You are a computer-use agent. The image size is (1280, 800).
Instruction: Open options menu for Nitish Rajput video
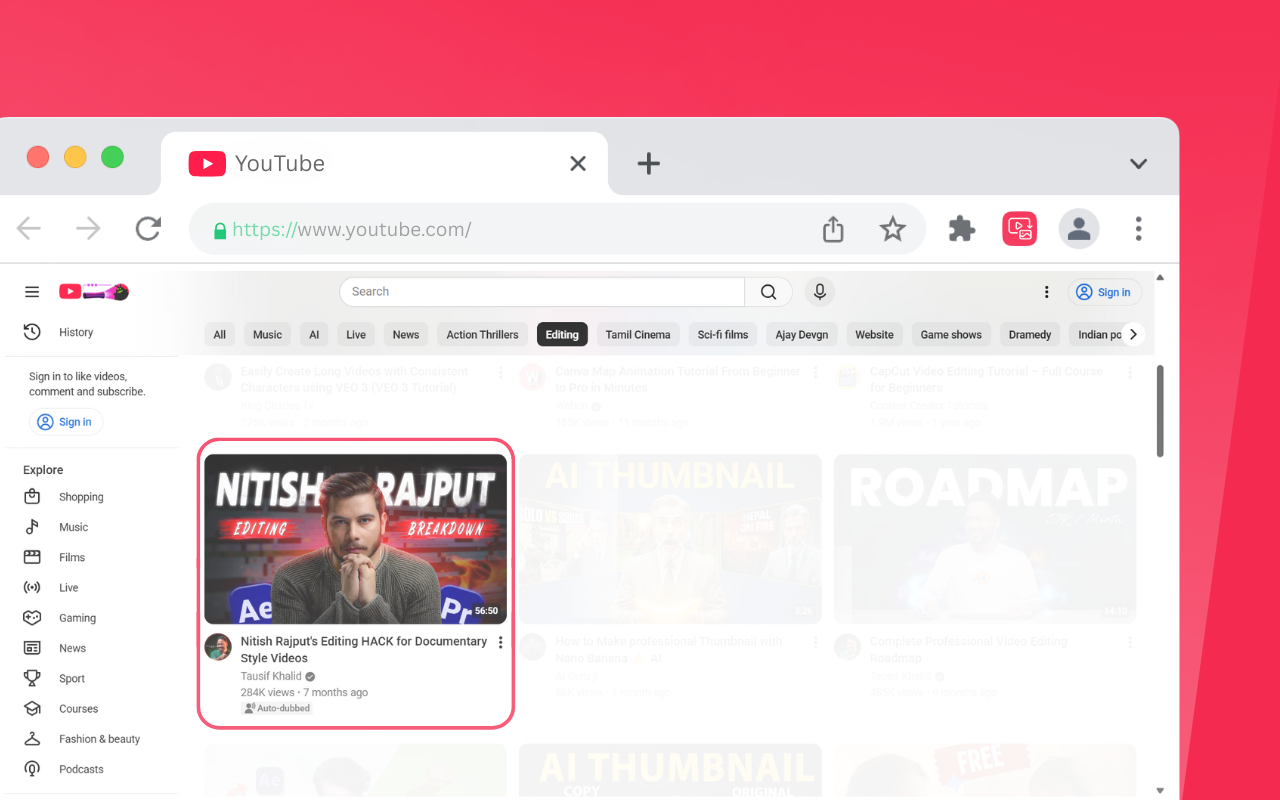click(x=501, y=643)
